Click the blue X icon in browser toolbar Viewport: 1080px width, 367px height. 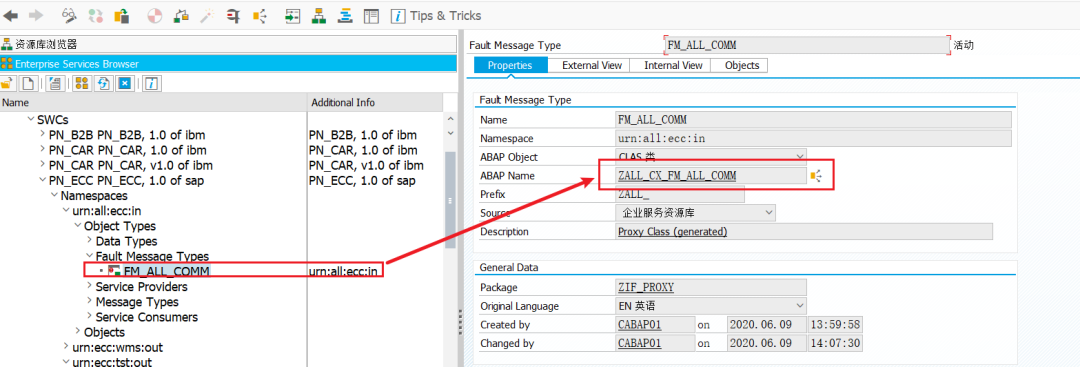click(125, 83)
